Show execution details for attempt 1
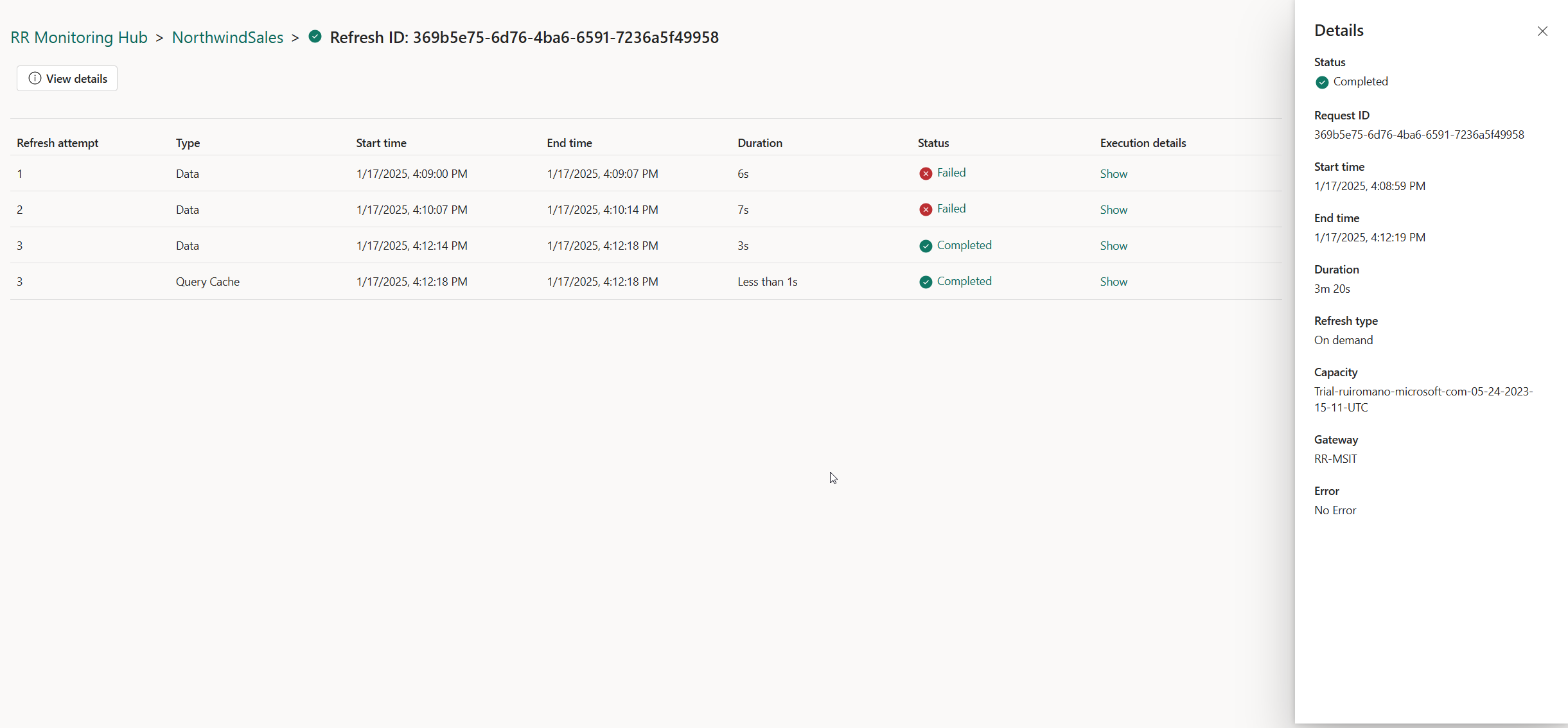This screenshot has width=1568, height=728. [x=1114, y=174]
